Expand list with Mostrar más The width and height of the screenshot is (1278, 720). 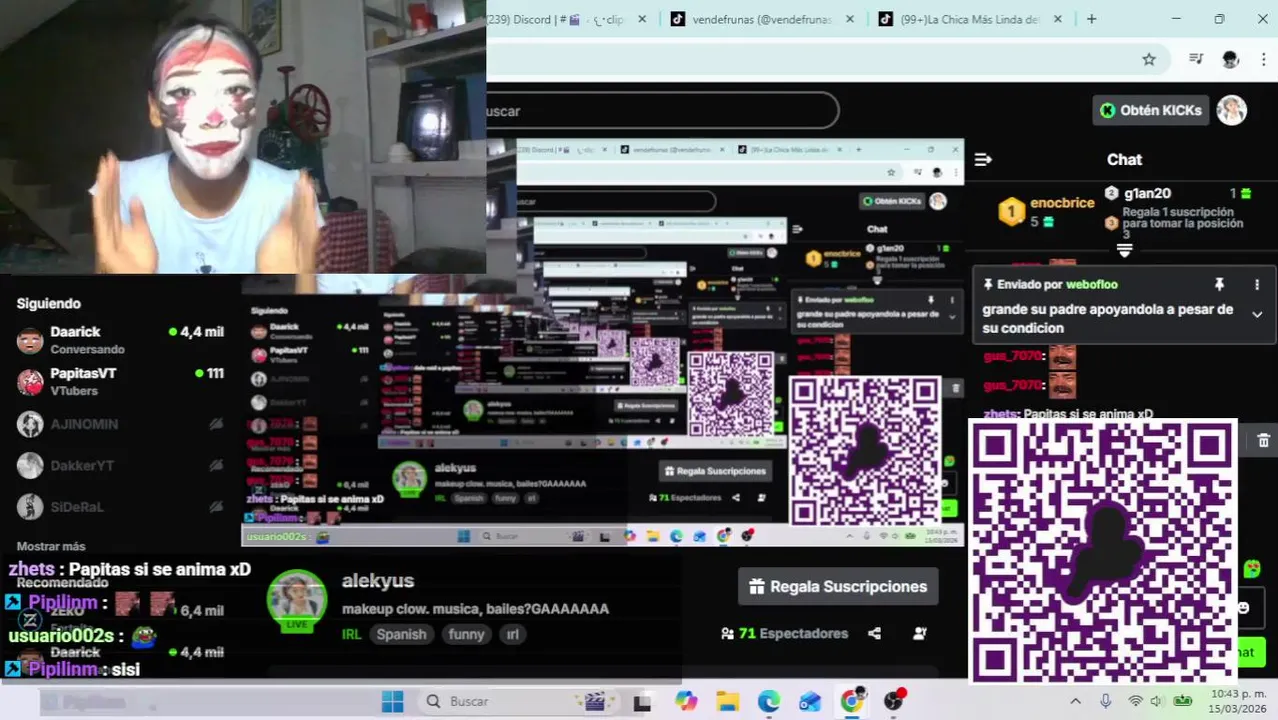pyautogui.click(x=51, y=546)
